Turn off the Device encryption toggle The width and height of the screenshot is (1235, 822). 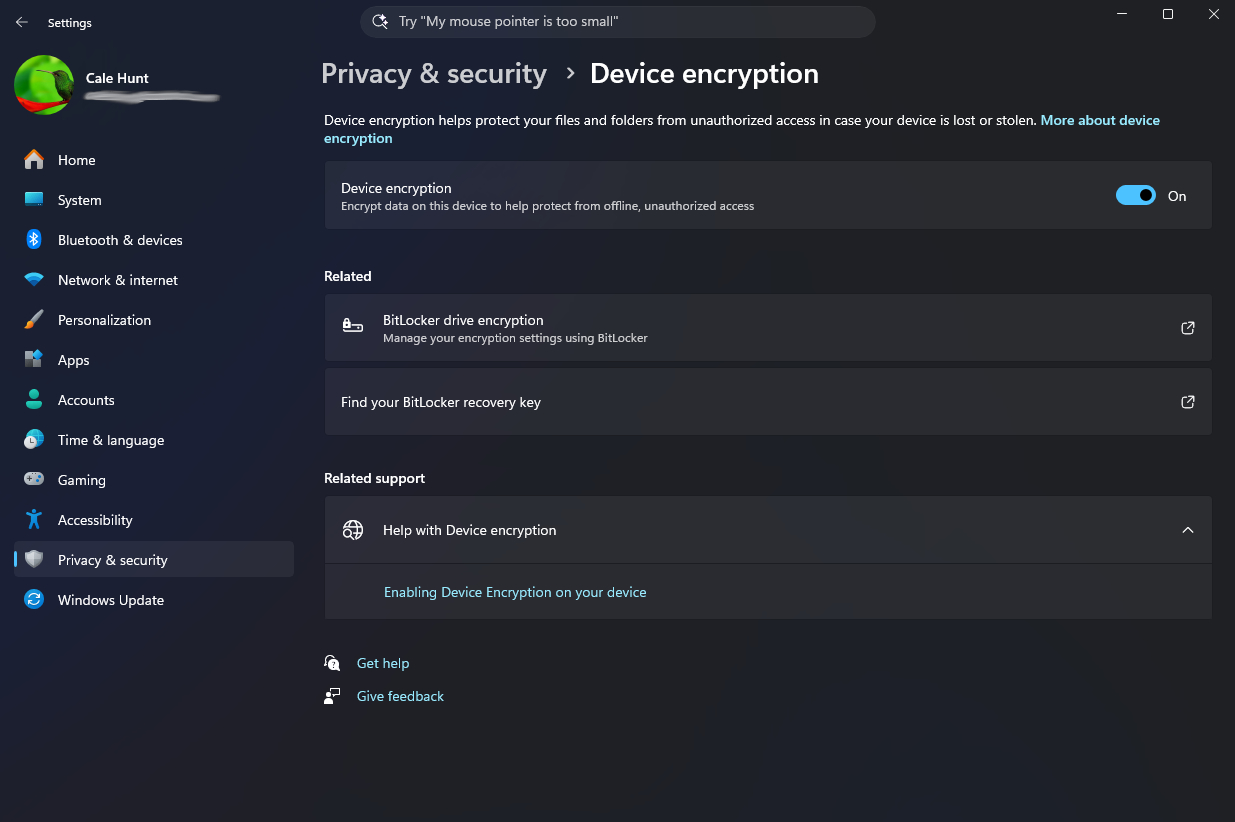point(1136,196)
